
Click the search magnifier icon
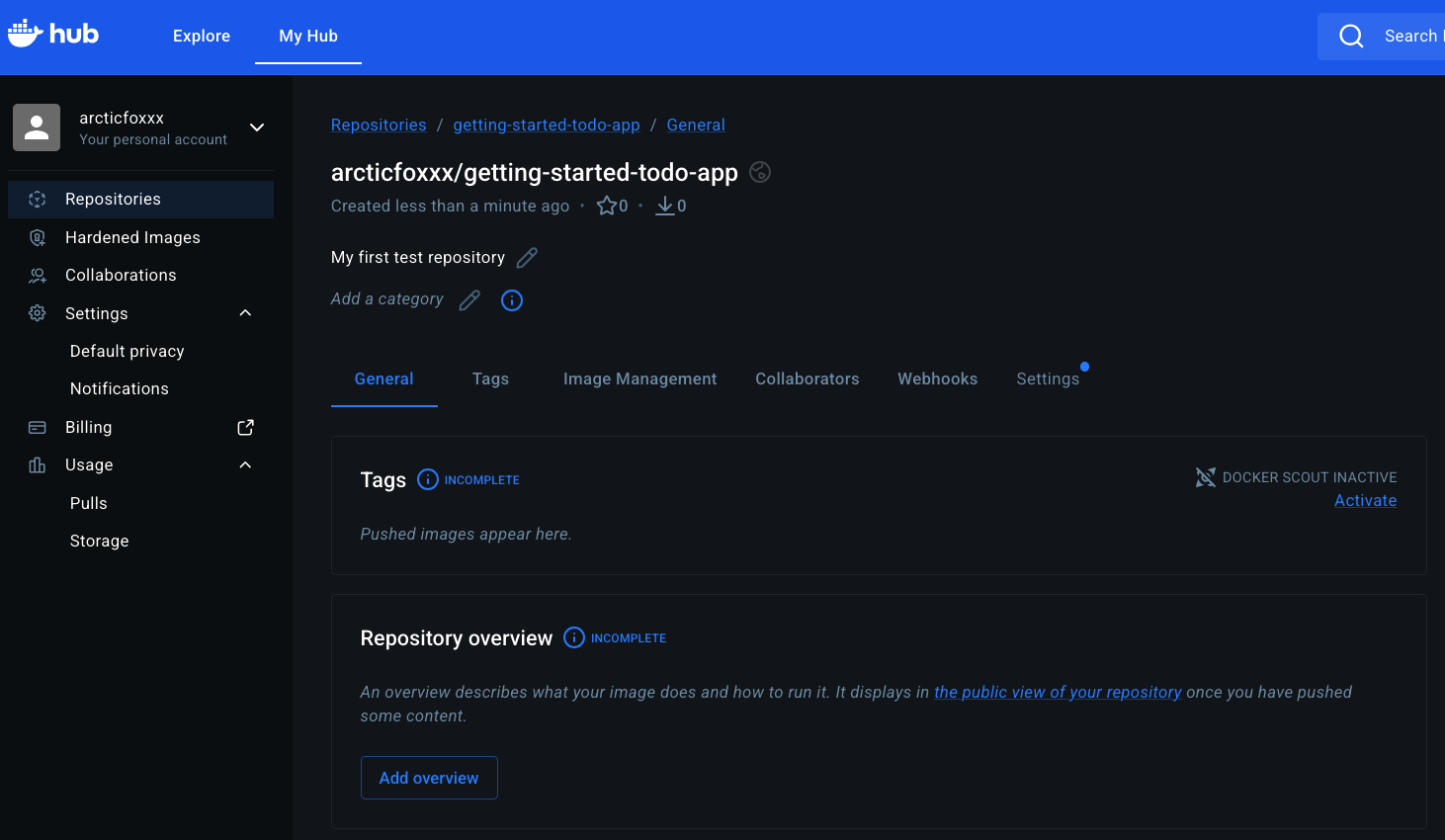(1351, 37)
